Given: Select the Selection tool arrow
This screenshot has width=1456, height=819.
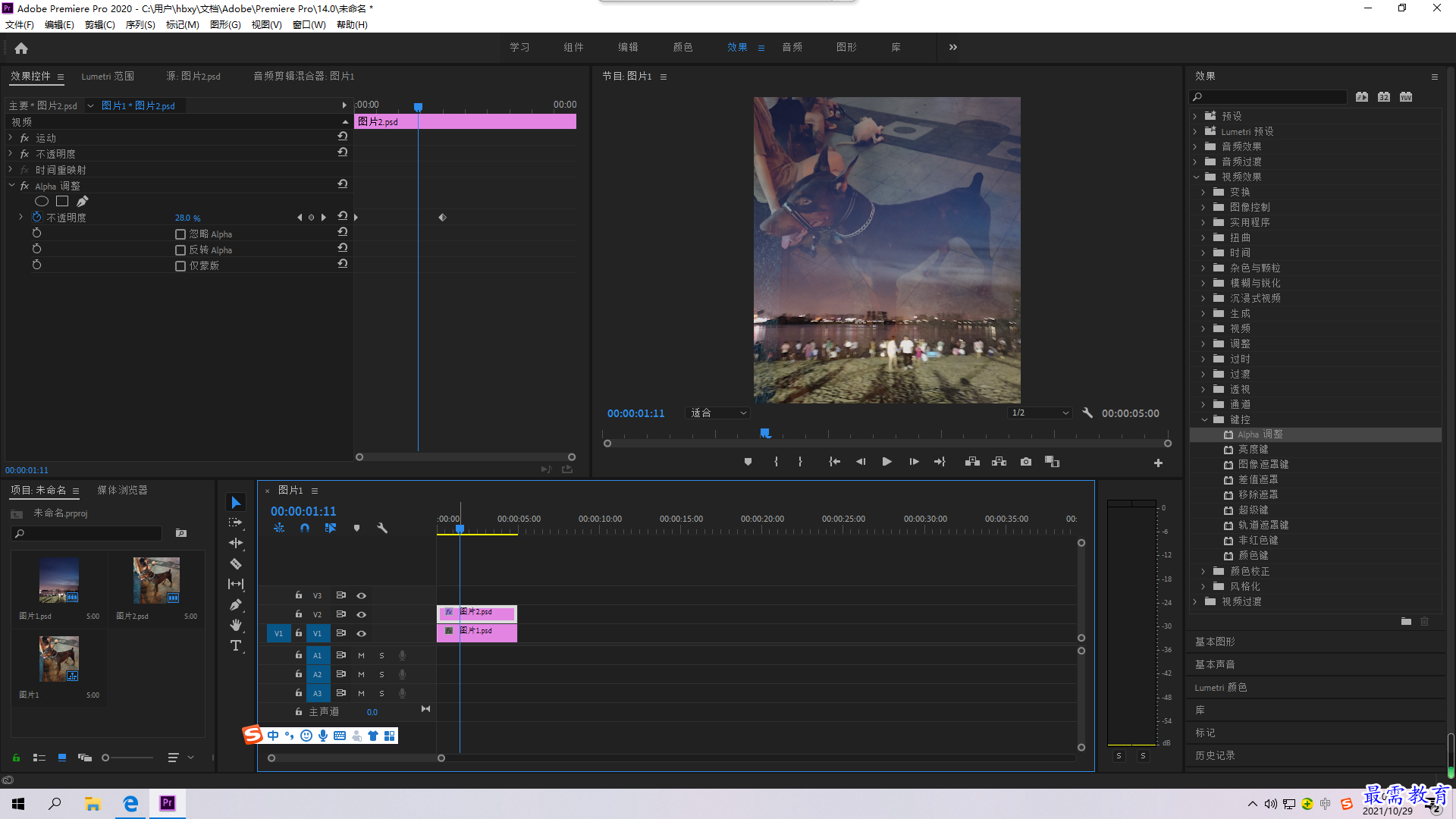Looking at the screenshot, I should point(236,503).
